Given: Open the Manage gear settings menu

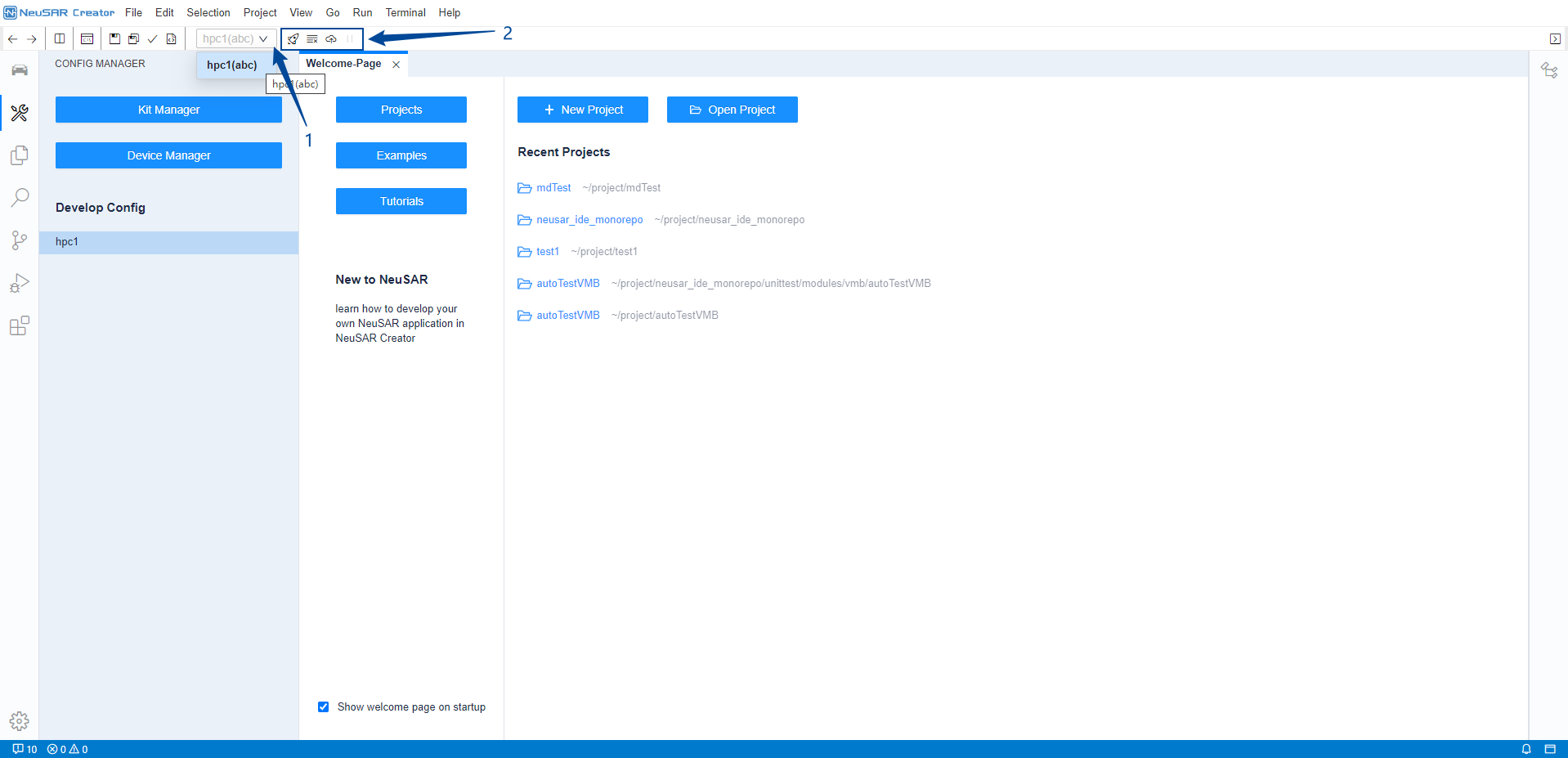Looking at the screenshot, I should tap(19, 720).
